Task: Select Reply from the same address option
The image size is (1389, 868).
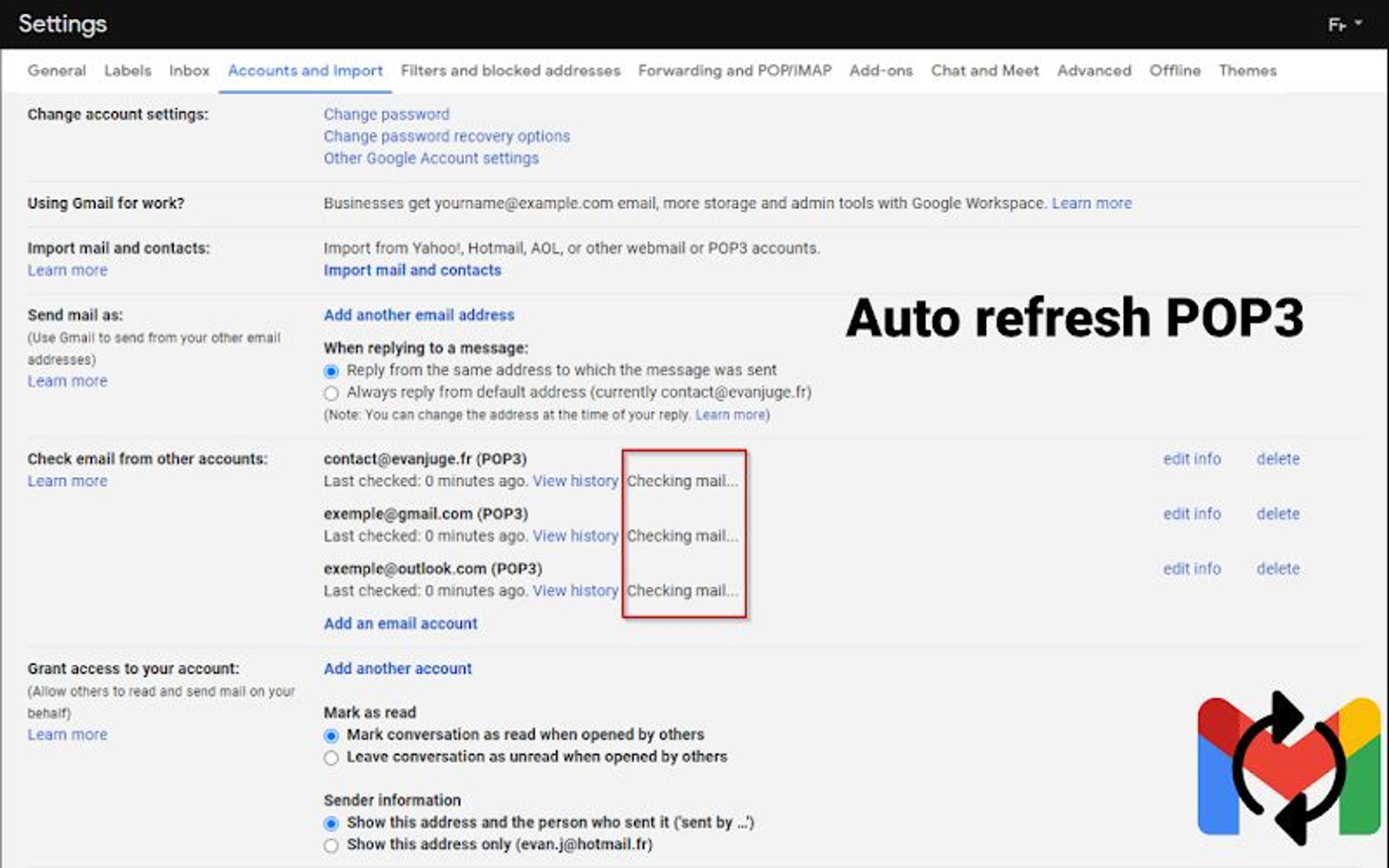Action: [x=331, y=371]
